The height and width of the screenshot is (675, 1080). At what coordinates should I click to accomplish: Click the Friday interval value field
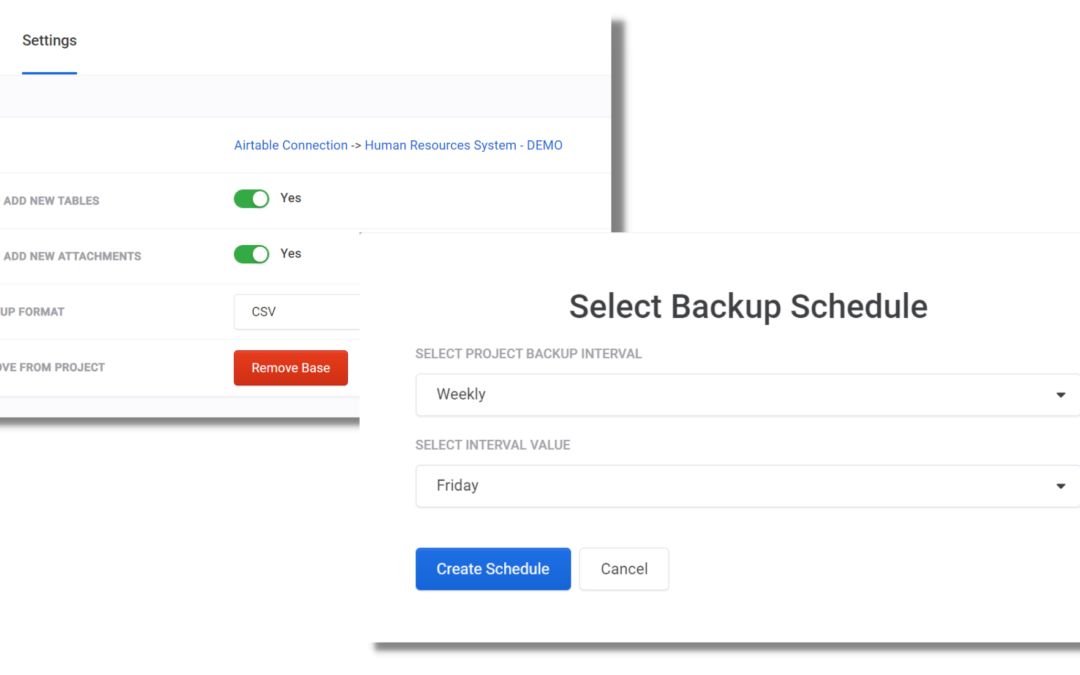tap(700, 485)
